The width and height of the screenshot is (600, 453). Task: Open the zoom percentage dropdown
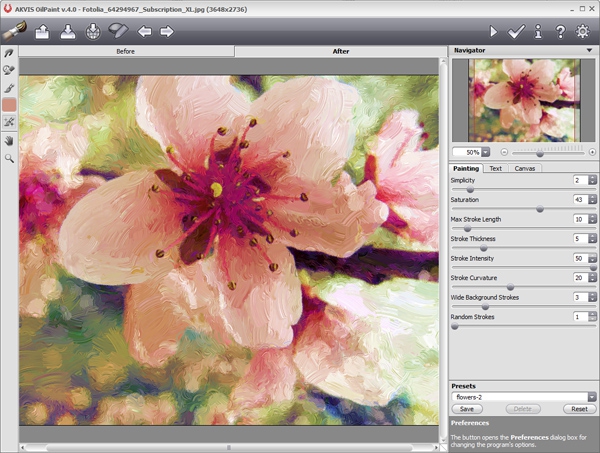click(486, 152)
